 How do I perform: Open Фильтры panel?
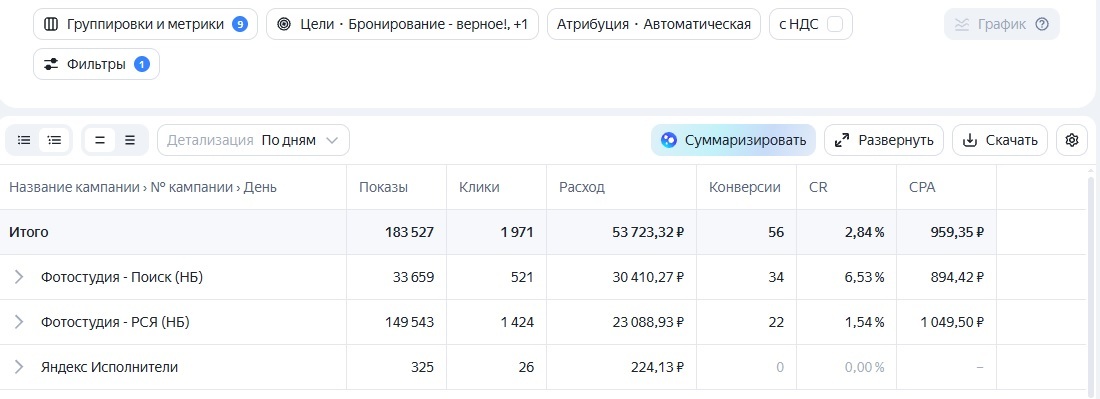tap(96, 65)
